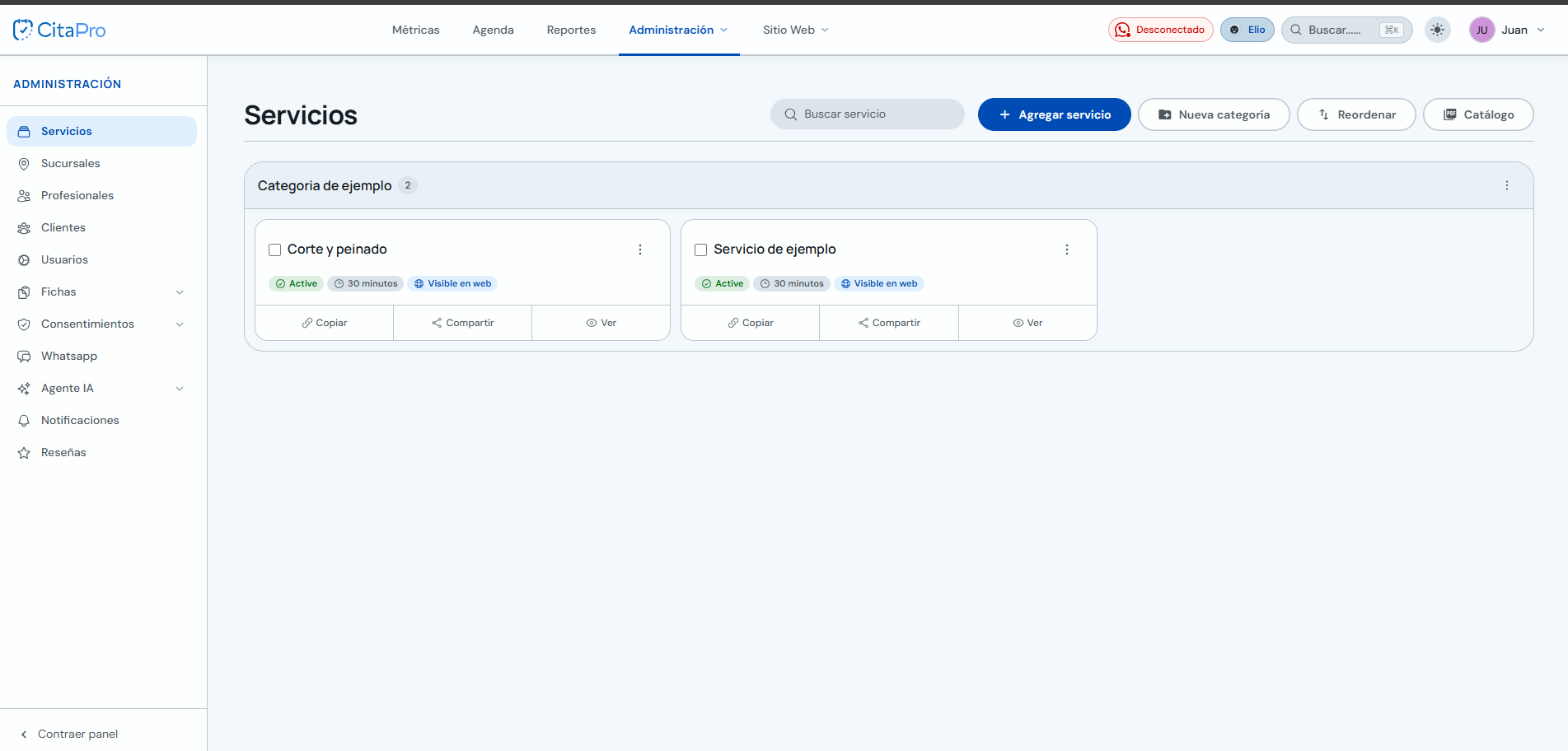Expand the Fichas submenu chevron
Image resolution: width=1568 pixels, height=751 pixels.
point(180,292)
